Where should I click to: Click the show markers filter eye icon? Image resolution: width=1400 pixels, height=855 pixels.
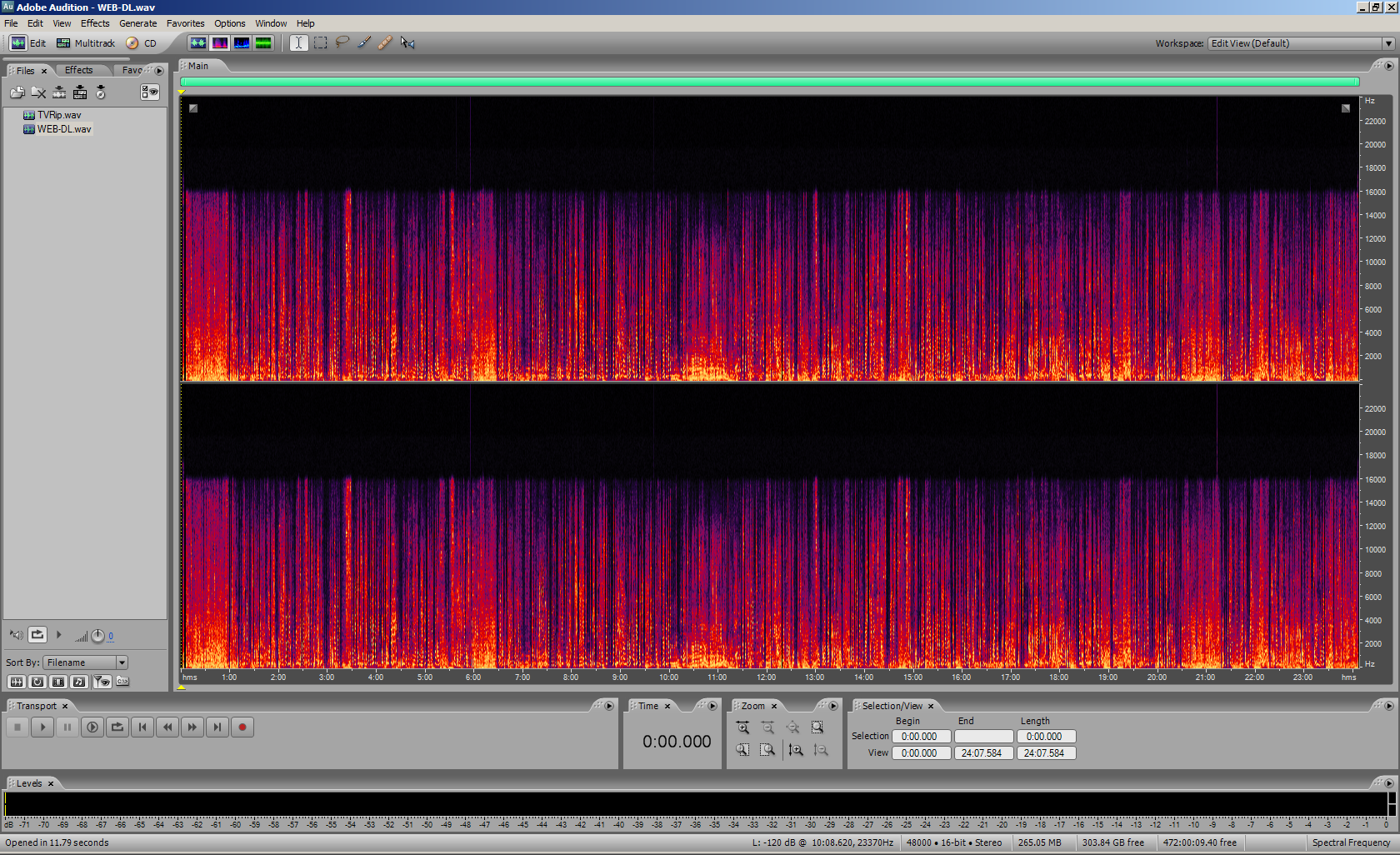[x=102, y=682]
